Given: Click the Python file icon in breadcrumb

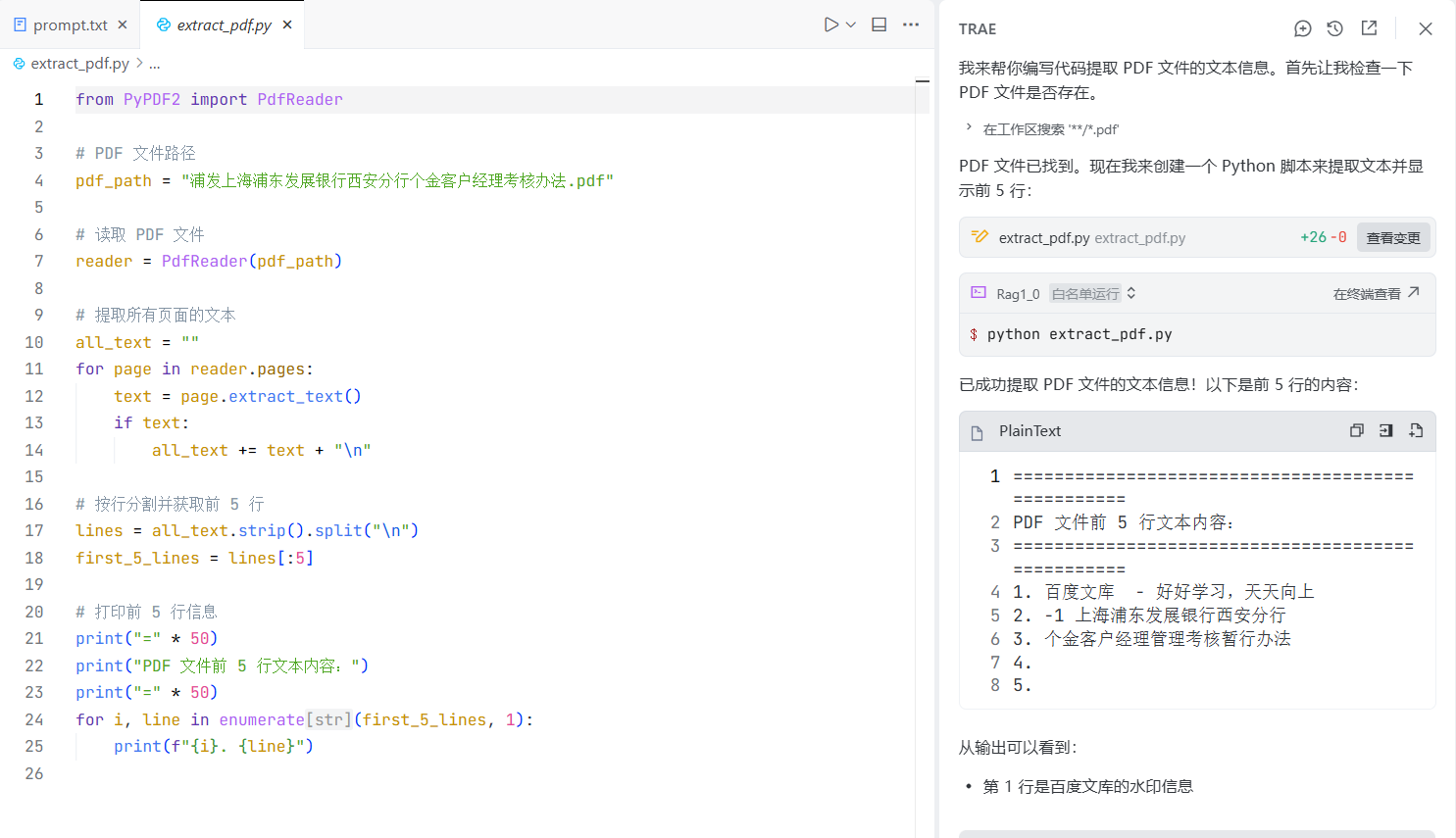Looking at the screenshot, I should click(x=19, y=63).
